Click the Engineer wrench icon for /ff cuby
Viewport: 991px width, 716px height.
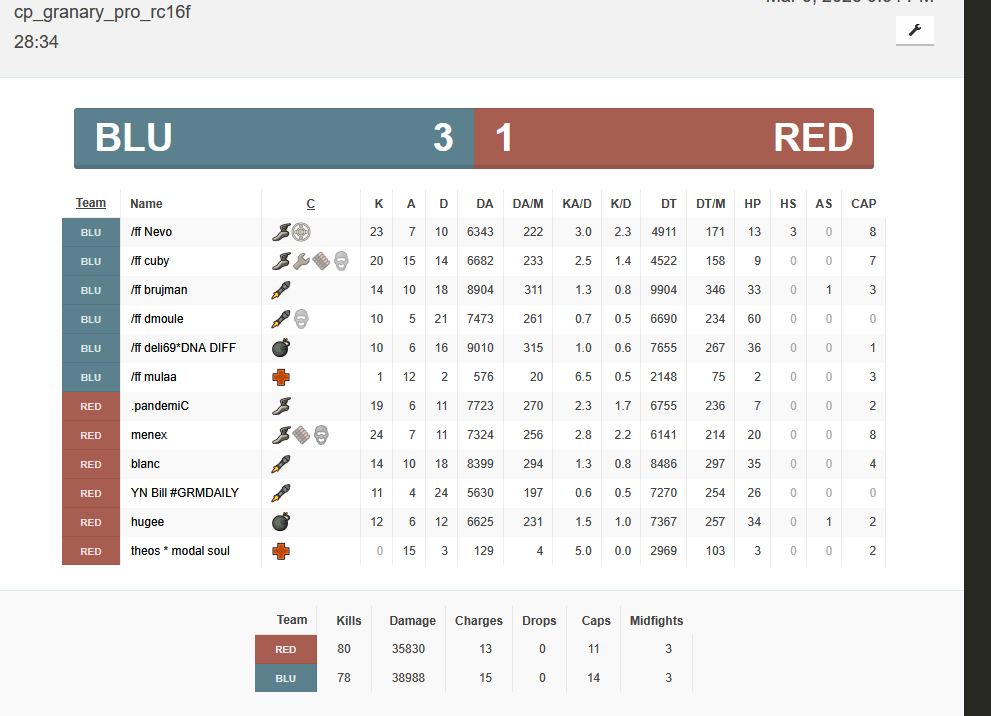(301, 261)
